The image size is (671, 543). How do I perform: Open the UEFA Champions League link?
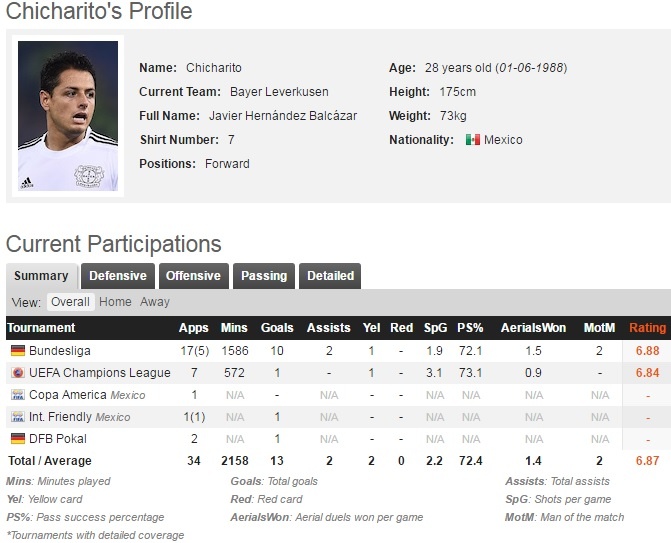100,373
